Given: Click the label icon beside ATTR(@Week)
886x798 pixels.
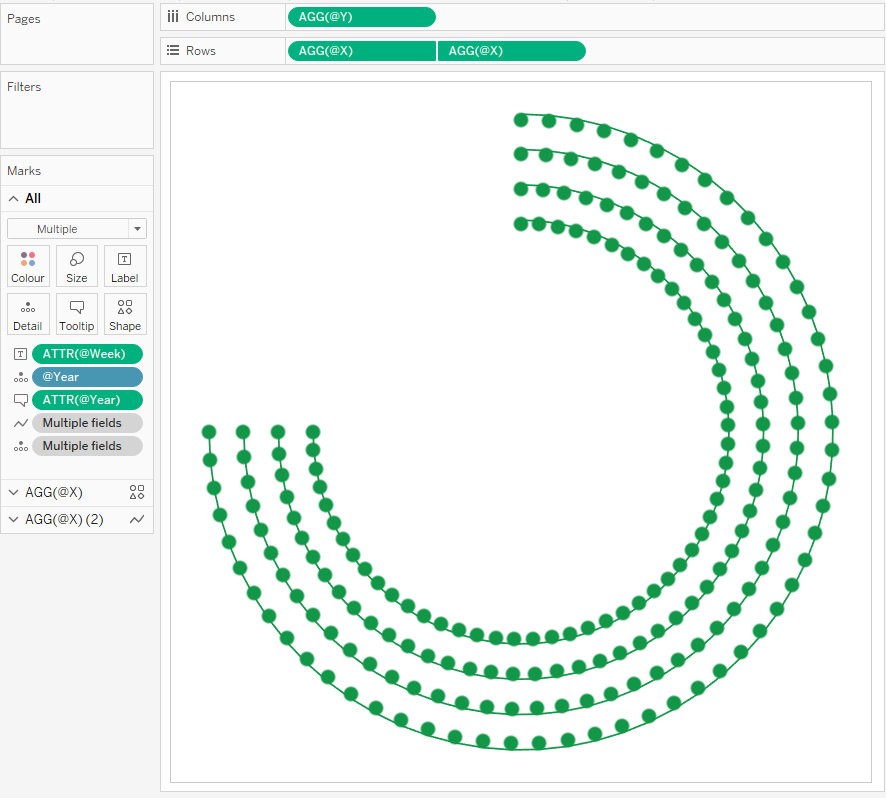Looking at the screenshot, I should point(20,354).
